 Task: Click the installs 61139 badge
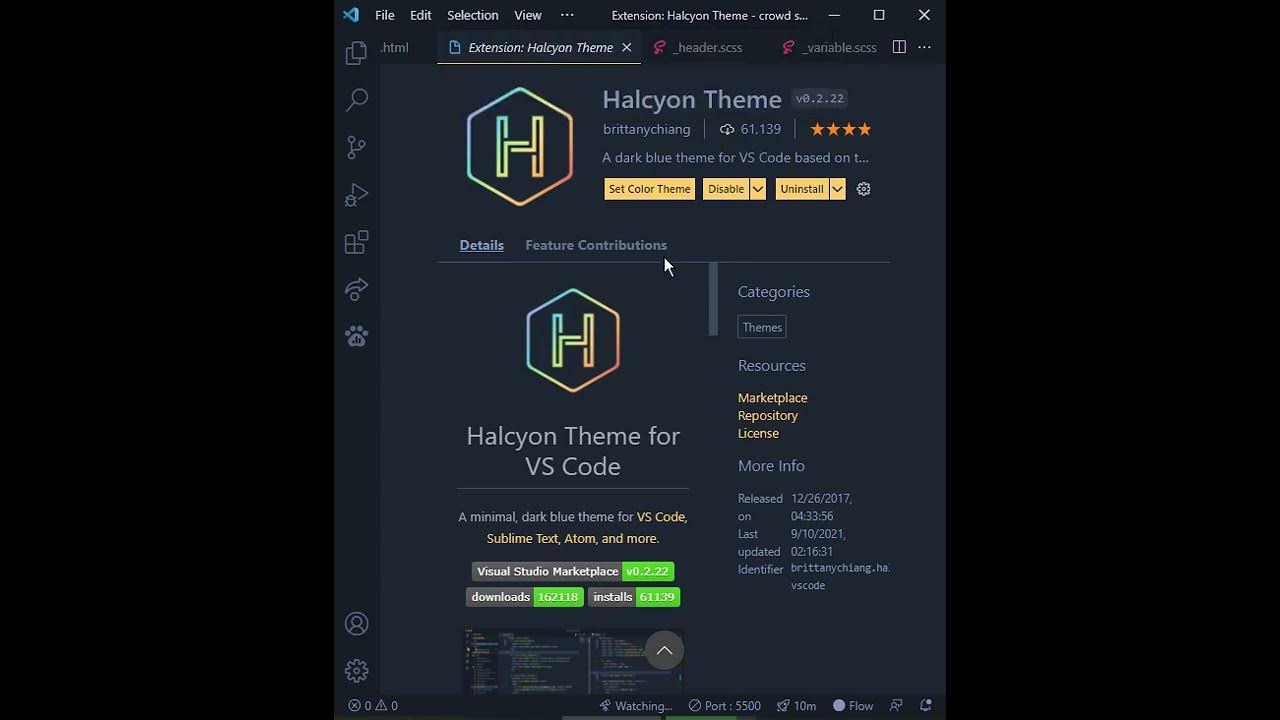tap(634, 597)
